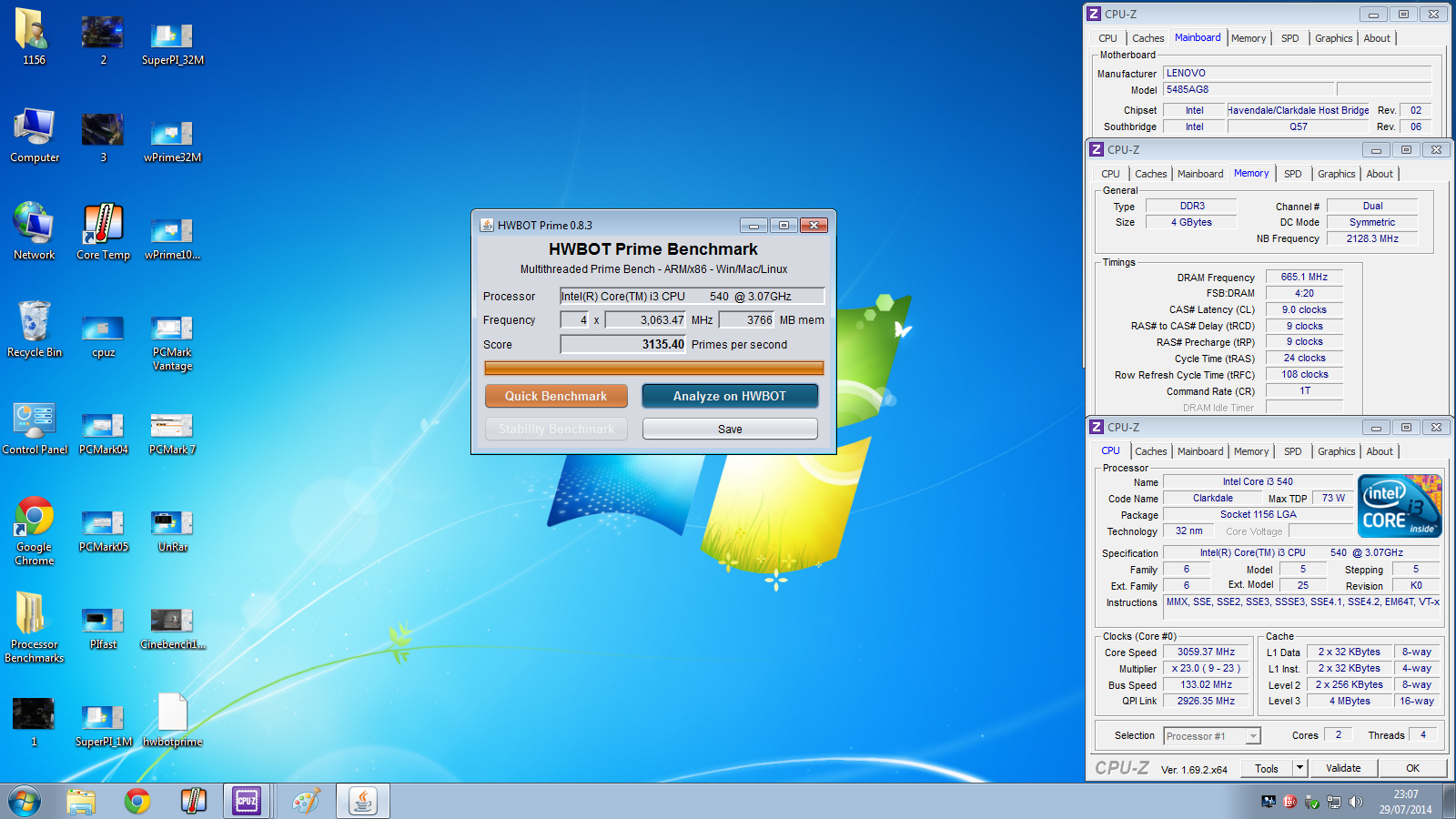Click Validate in CPU-Z
The width and height of the screenshot is (1456, 819).
[x=1343, y=768]
